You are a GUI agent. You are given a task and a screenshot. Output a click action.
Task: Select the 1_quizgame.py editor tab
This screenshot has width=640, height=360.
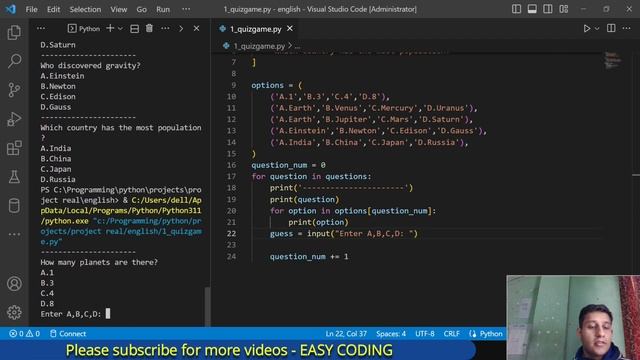[x=256, y=29]
